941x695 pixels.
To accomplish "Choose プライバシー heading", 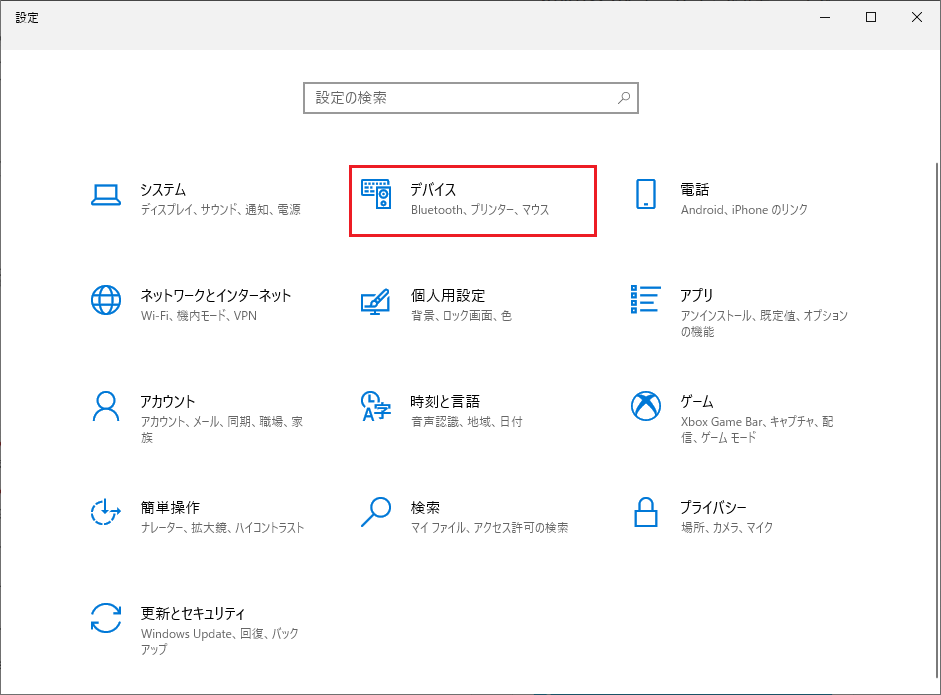I will click(713, 508).
